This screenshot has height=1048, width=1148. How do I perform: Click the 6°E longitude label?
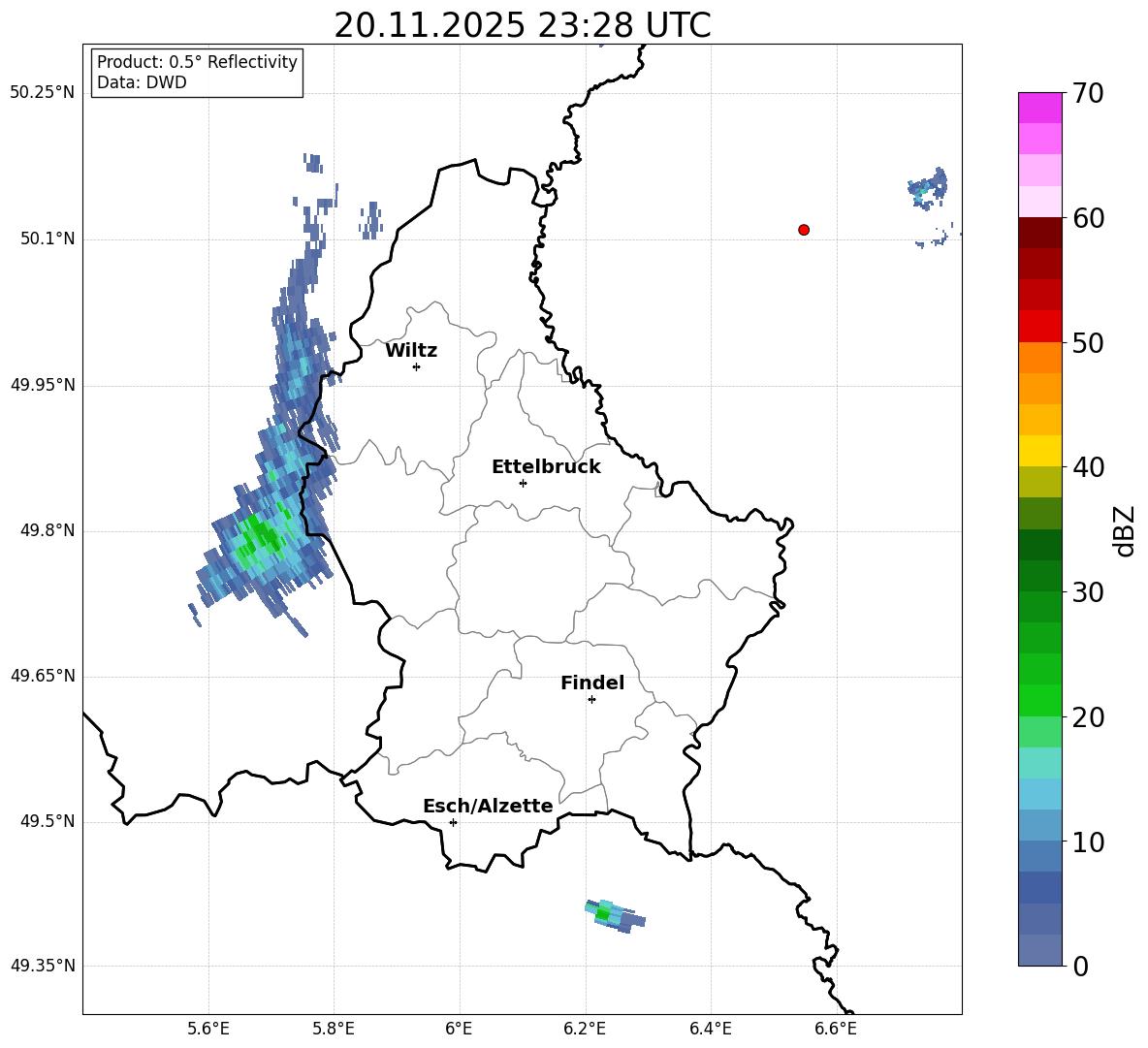(x=459, y=1029)
